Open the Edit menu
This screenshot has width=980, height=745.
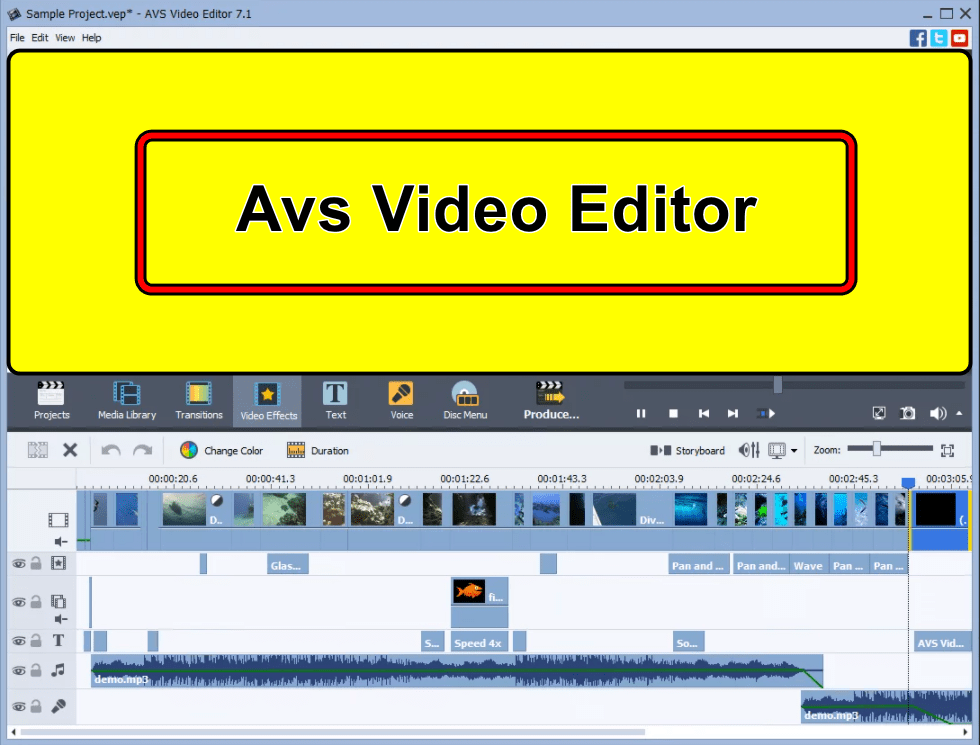point(40,38)
